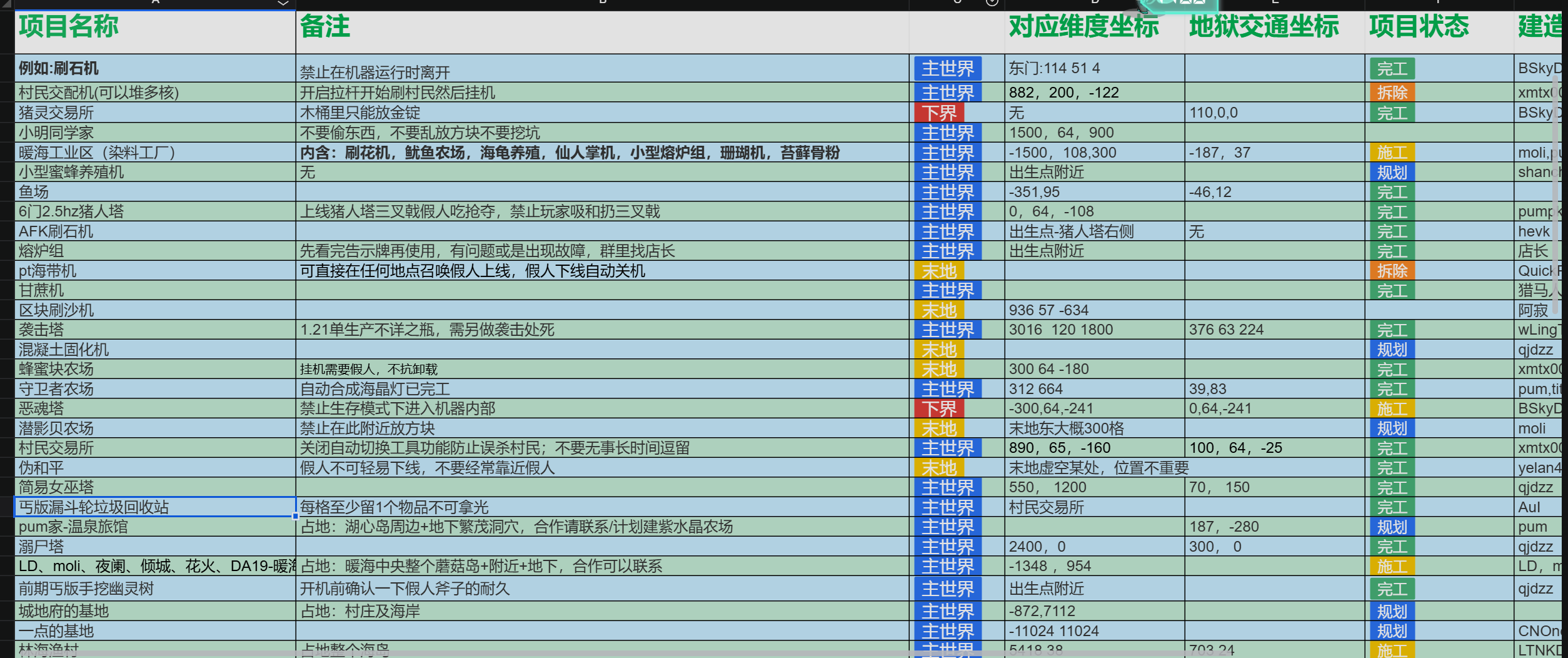1568x658 pixels.
Task: Open 拆除 status tag in 村民交配机 row
Action: click(x=1392, y=93)
